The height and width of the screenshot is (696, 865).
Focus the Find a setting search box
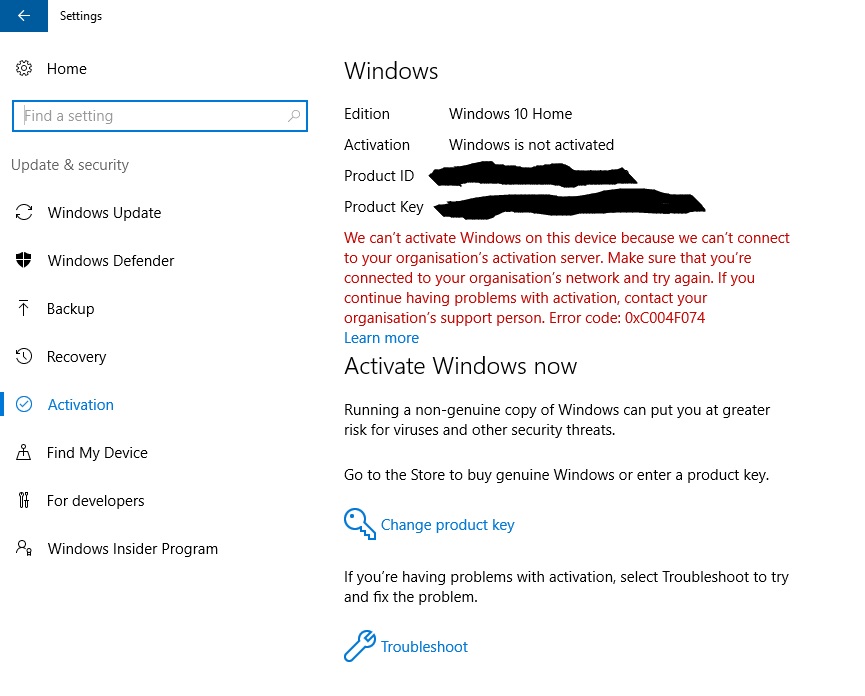click(159, 116)
